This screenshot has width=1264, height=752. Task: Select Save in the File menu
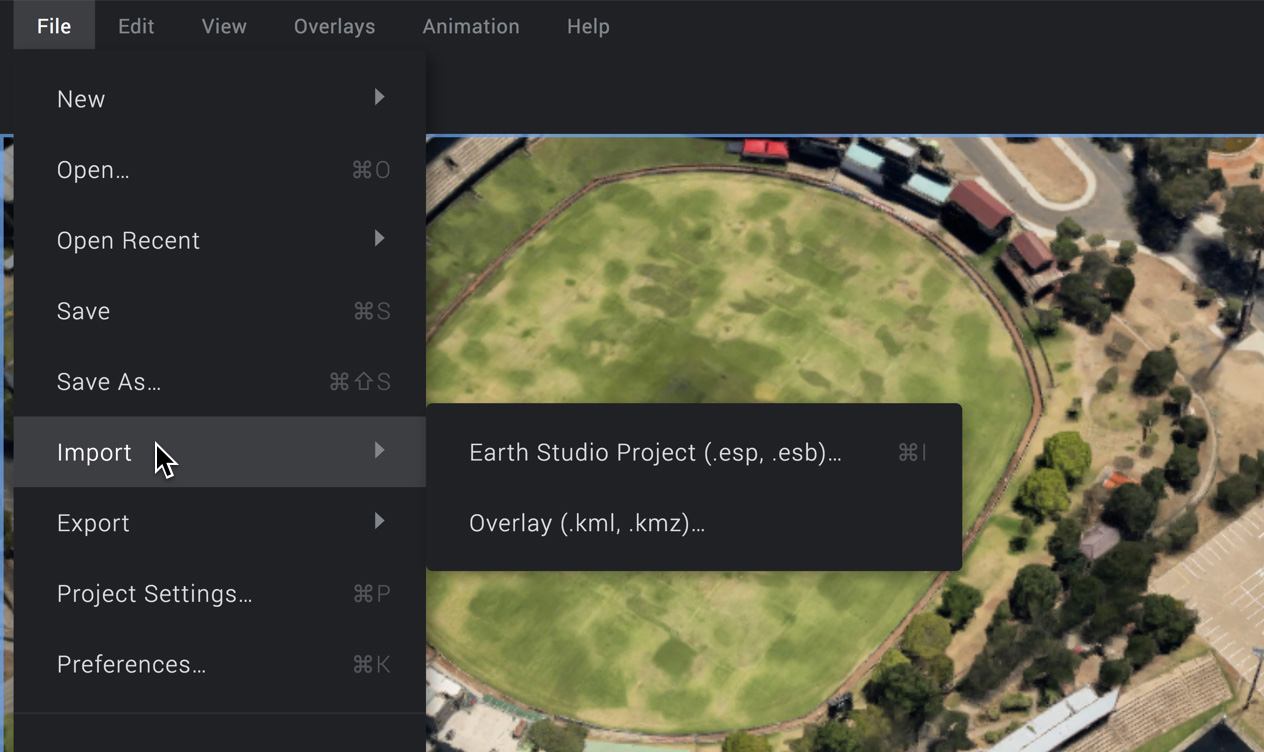pos(83,311)
